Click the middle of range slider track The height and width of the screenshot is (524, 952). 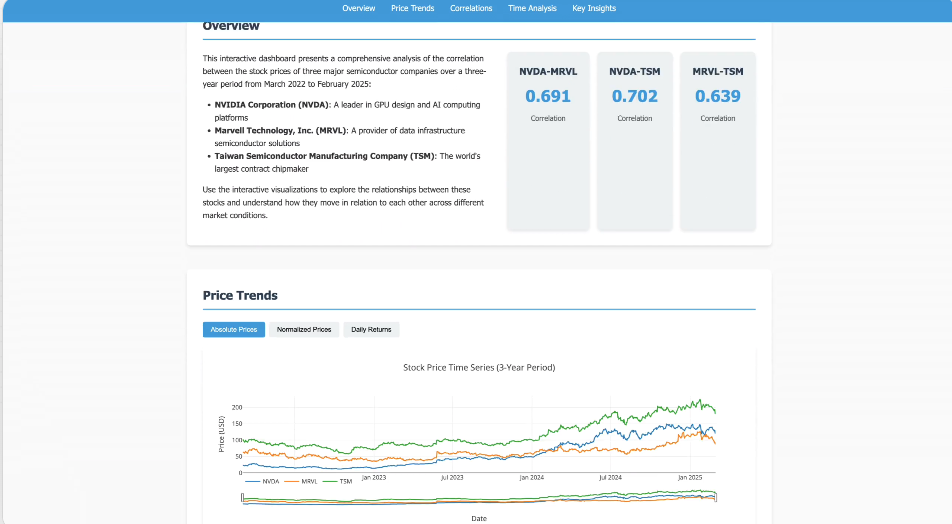coord(479,498)
